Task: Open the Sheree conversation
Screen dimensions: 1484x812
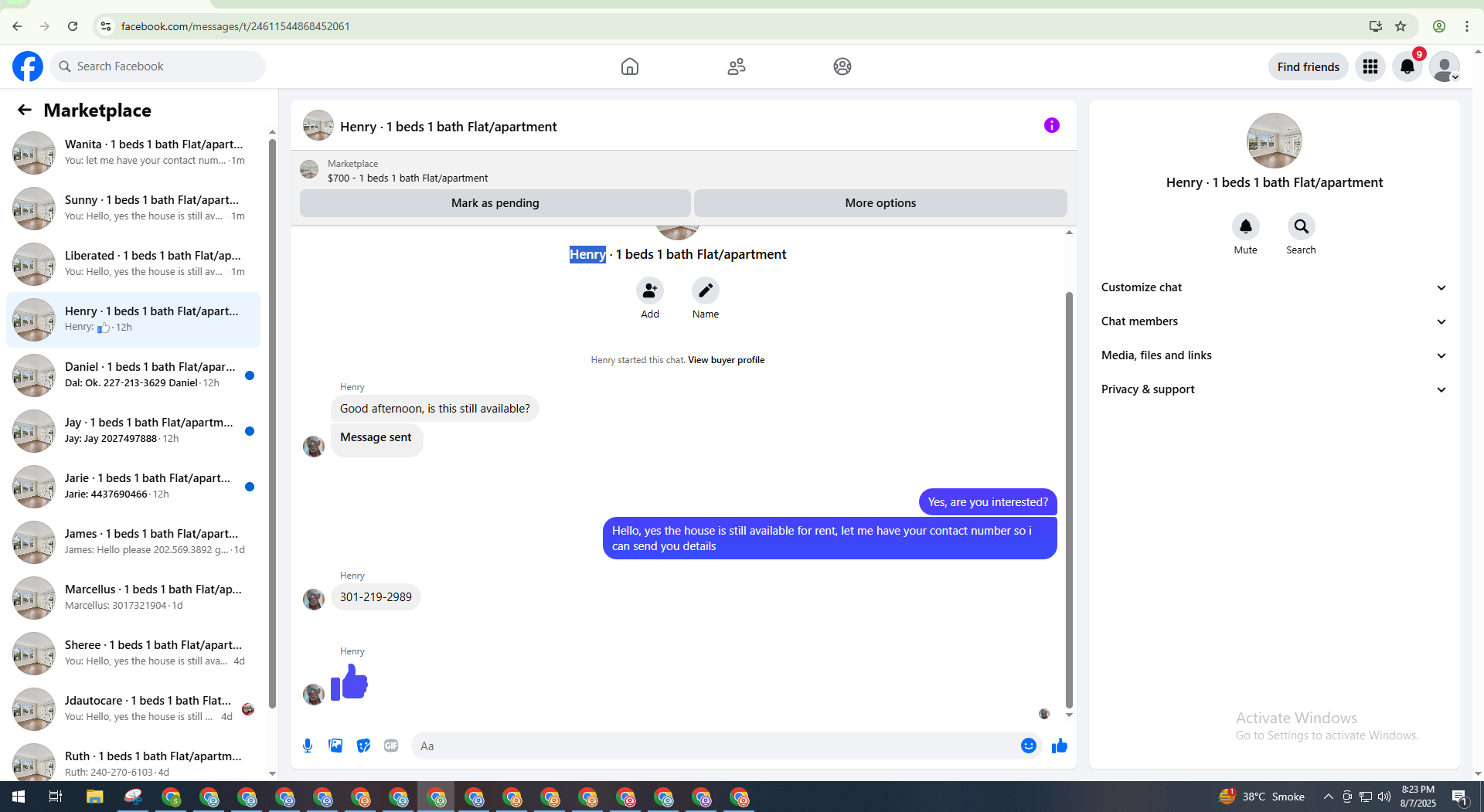Action: pos(134,654)
